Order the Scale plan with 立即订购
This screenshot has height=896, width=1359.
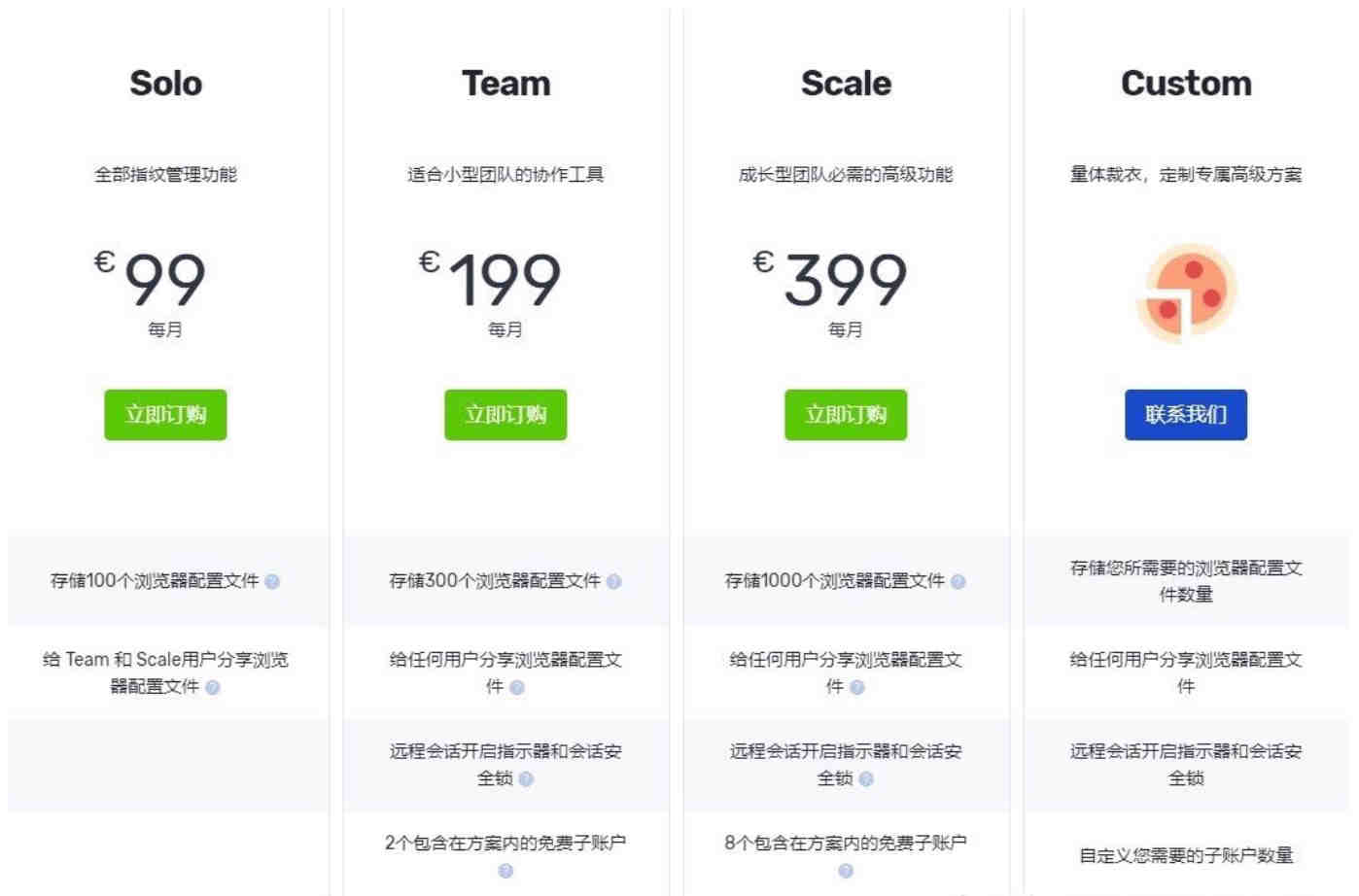846,415
